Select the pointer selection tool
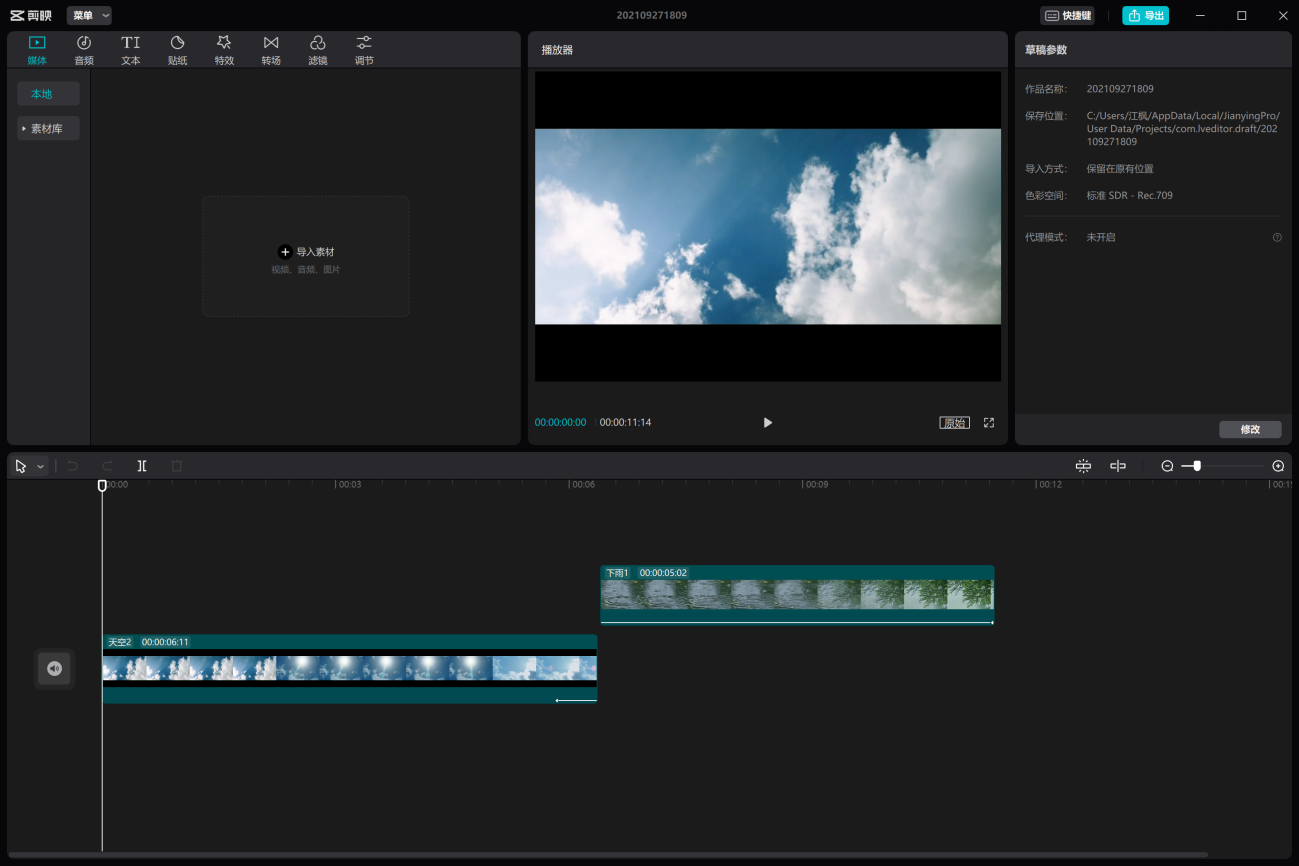1299x866 pixels. coord(21,466)
